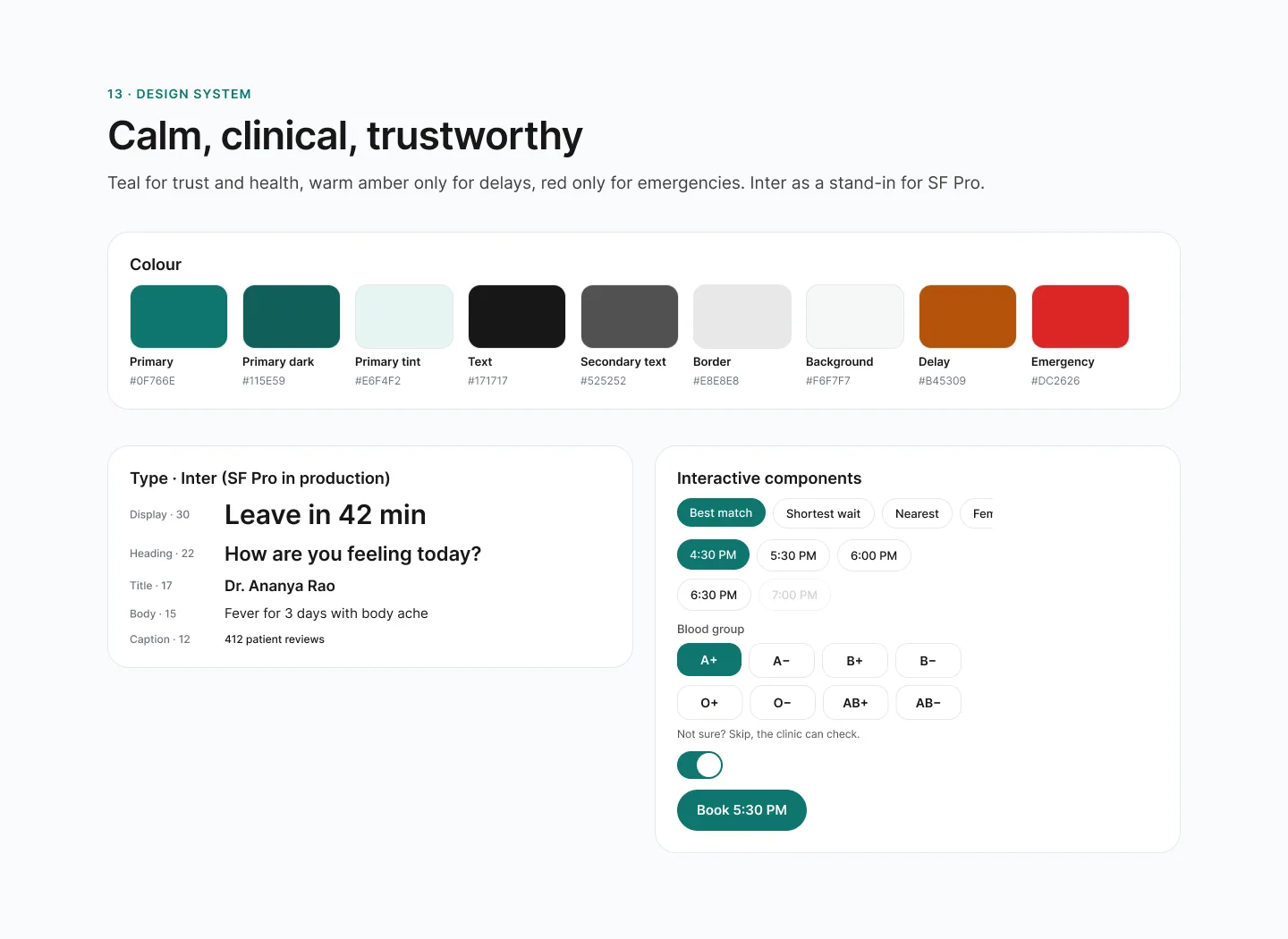Viewport: 1288px width, 939px height.
Task: Pick the Primary tint swatch
Action: click(404, 317)
